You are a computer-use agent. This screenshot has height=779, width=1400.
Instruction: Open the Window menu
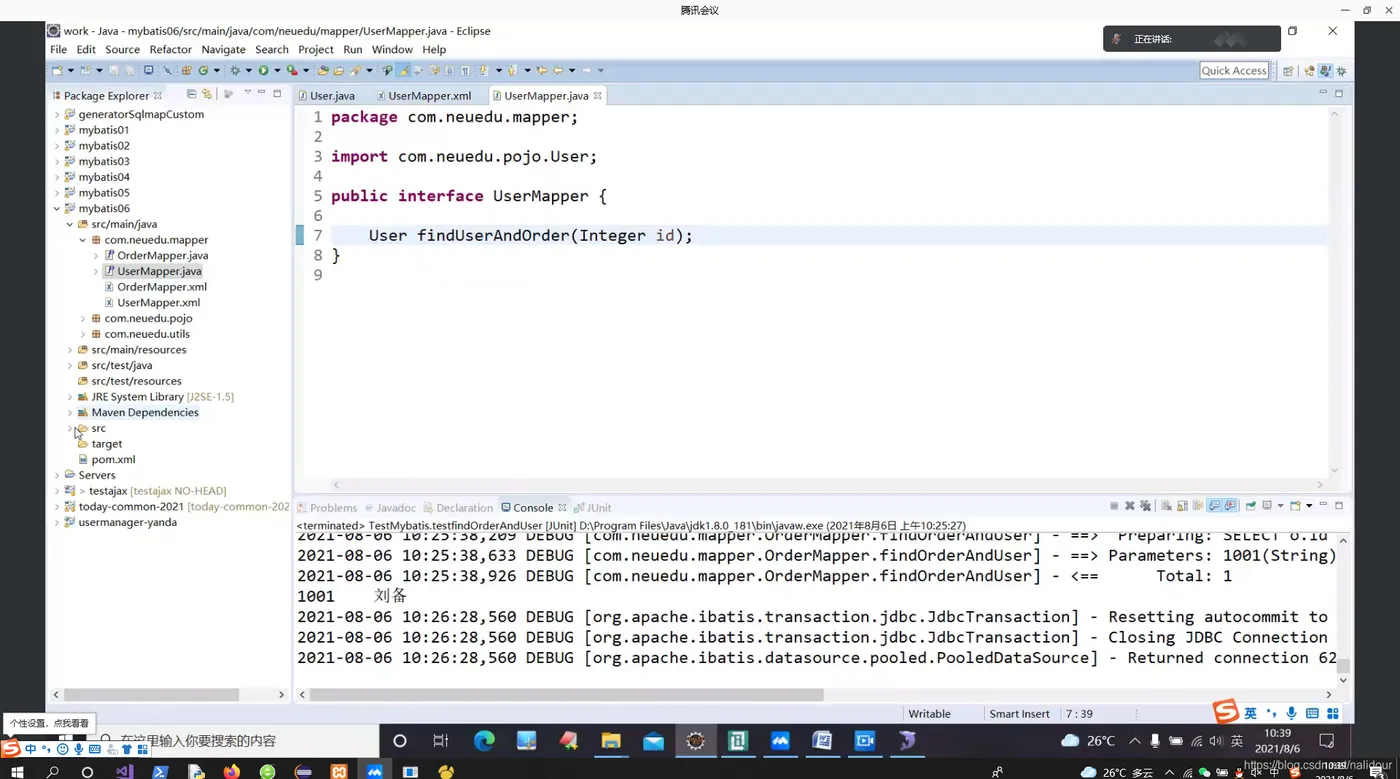(x=392, y=49)
